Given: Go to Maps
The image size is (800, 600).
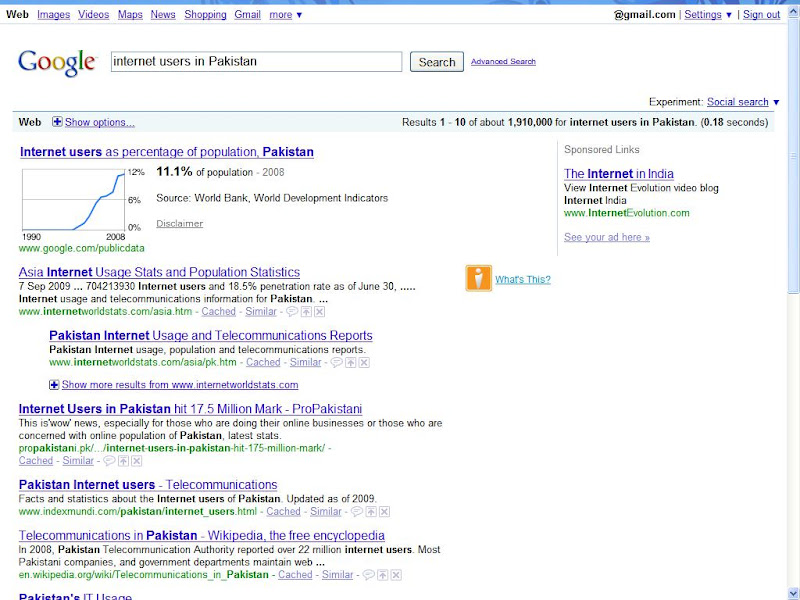Looking at the screenshot, I should coord(130,15).
